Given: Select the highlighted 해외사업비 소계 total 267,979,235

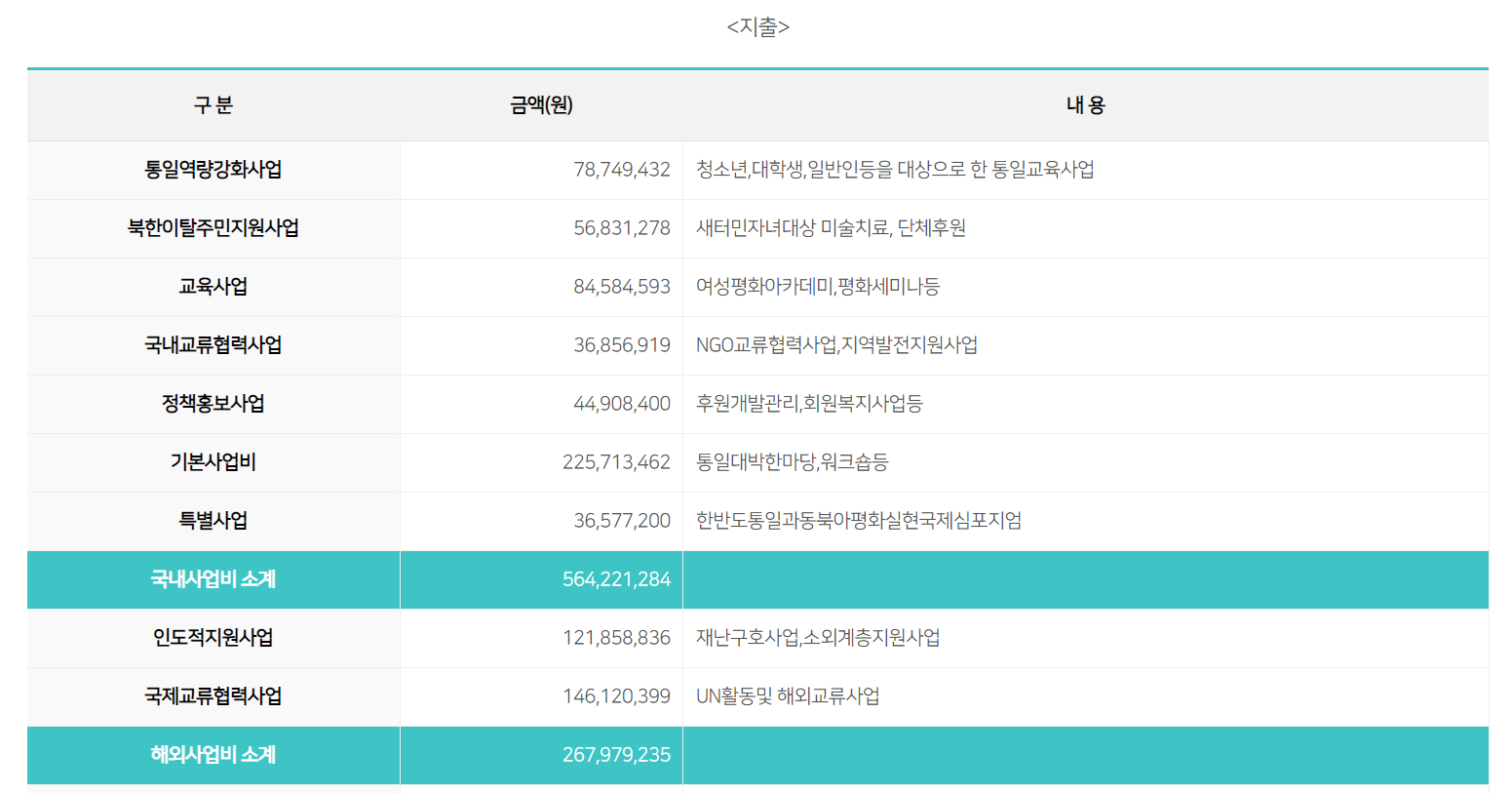Looking at the screenshot, I should pos(616,755).
